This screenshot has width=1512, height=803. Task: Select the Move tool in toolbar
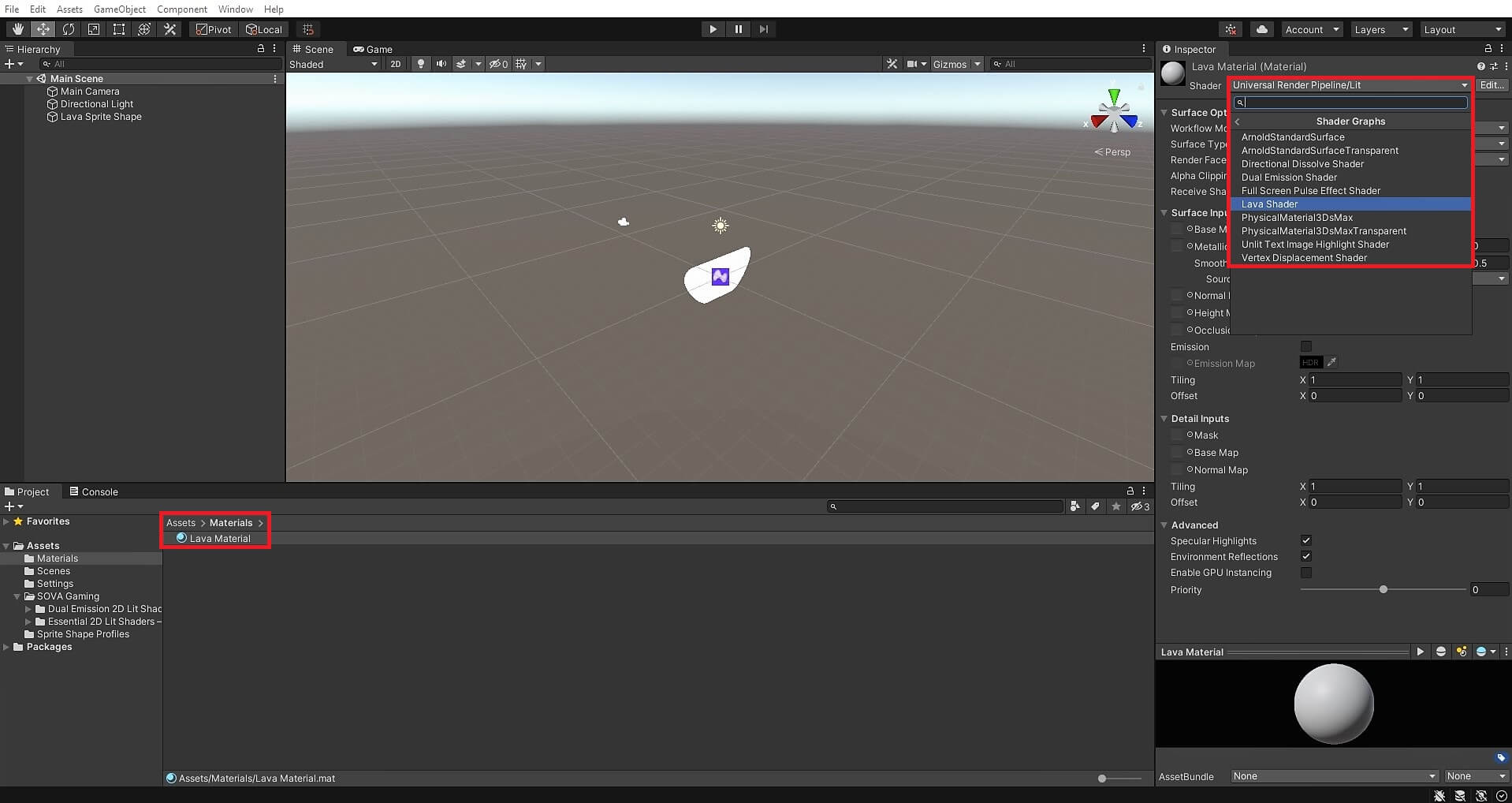coord(43,29)
